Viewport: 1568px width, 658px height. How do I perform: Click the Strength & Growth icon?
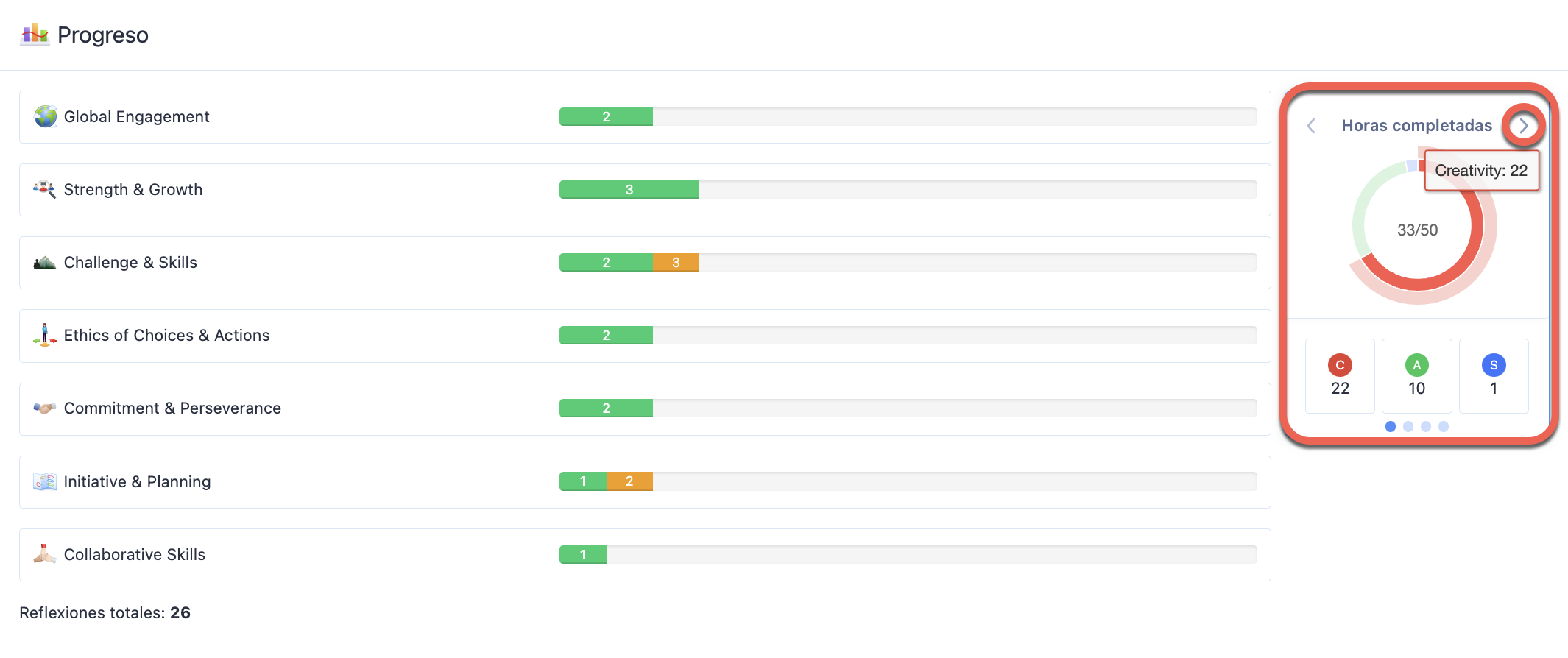click(x=44, y=189)
